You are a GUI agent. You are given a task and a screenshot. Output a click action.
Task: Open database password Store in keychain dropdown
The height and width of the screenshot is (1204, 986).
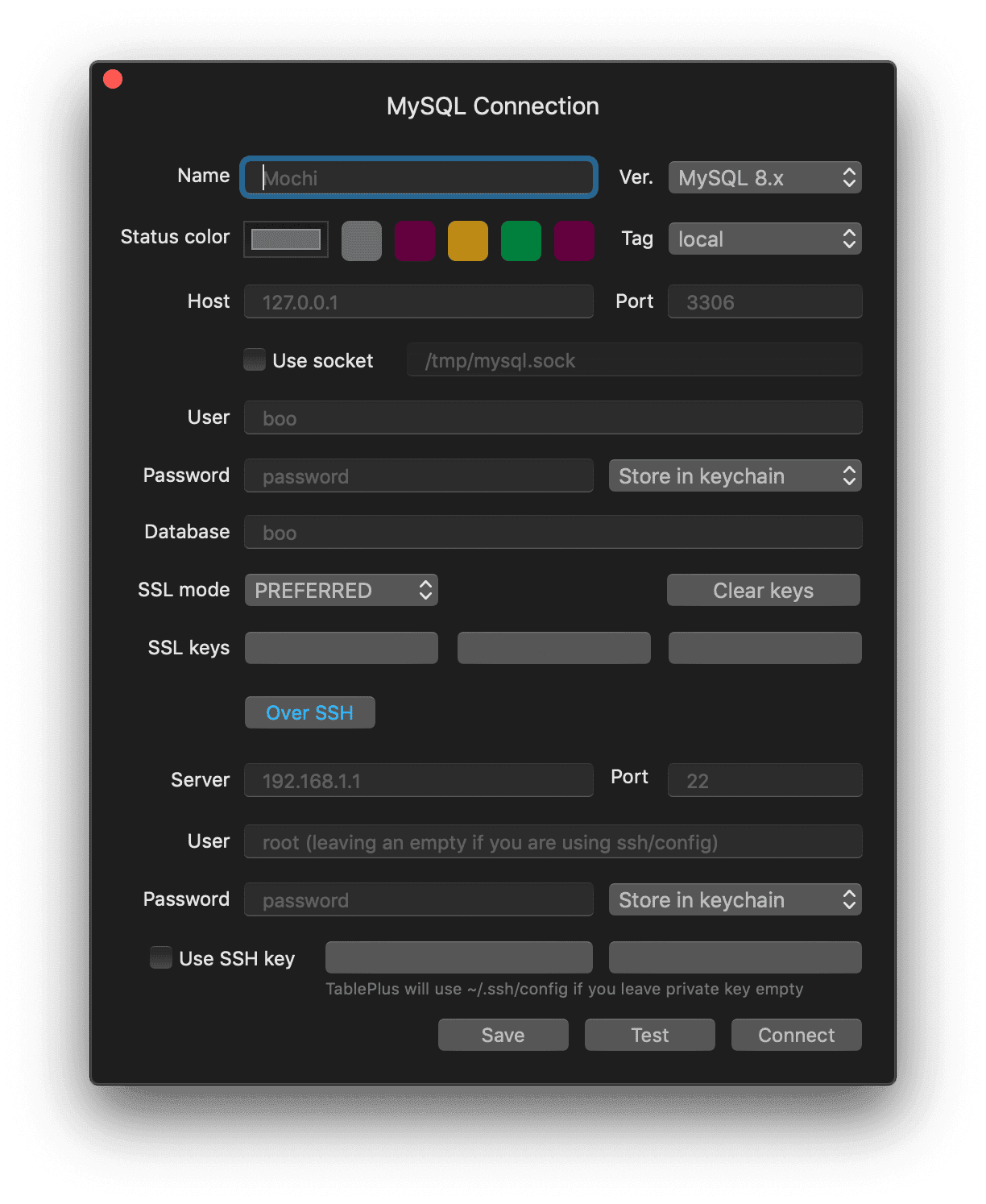click(735, 475)
